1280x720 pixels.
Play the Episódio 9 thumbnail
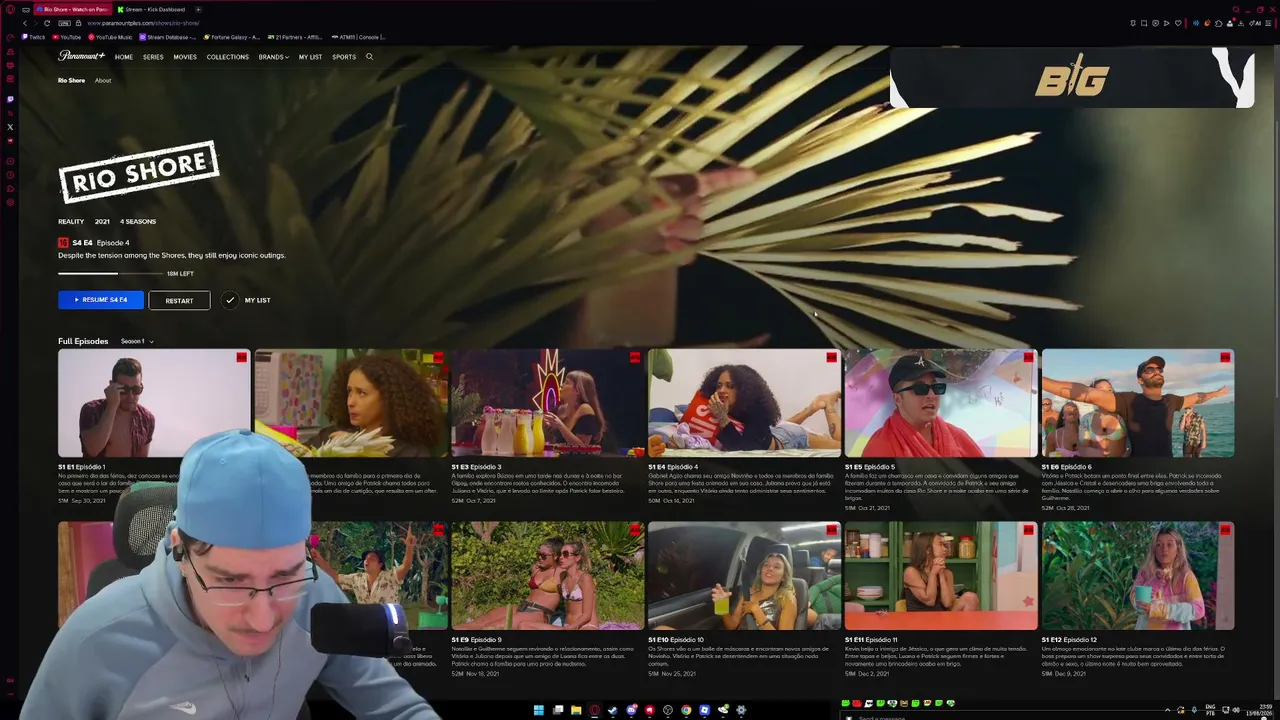pos(548,576)
